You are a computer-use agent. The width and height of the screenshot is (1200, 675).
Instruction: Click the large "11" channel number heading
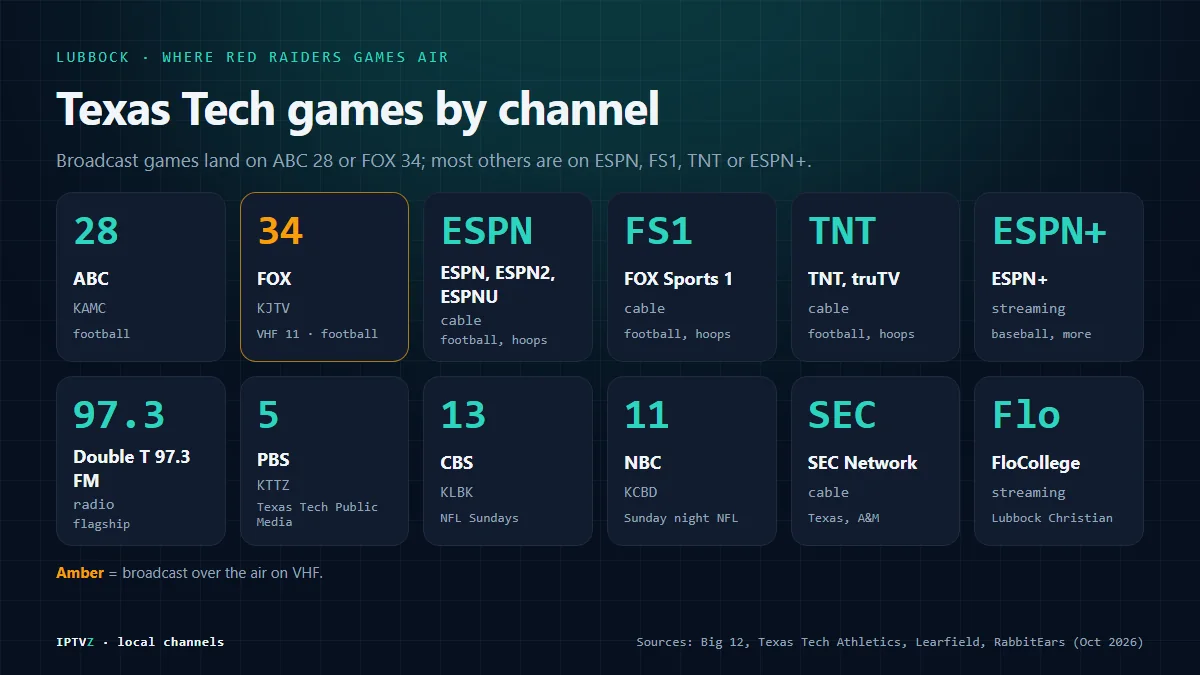(x=647, y=415)
